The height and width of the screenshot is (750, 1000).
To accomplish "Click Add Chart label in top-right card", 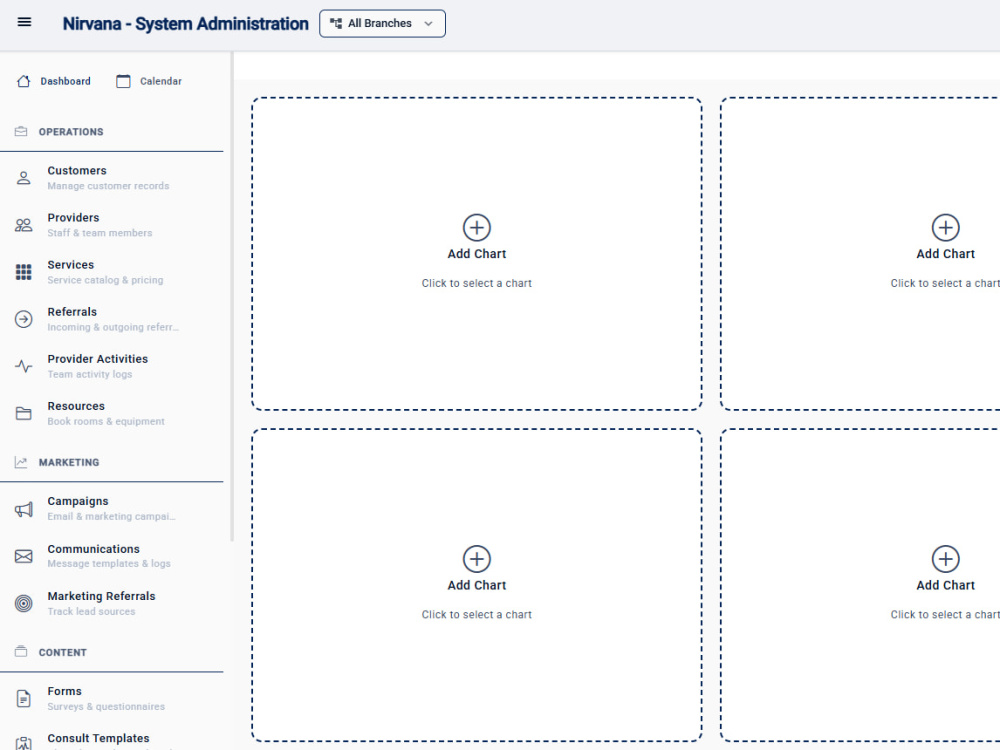I will click(945, 254).
